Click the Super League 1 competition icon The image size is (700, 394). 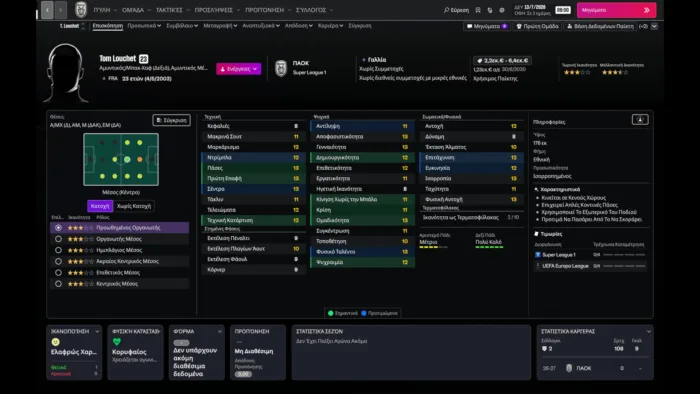(538, 255)
